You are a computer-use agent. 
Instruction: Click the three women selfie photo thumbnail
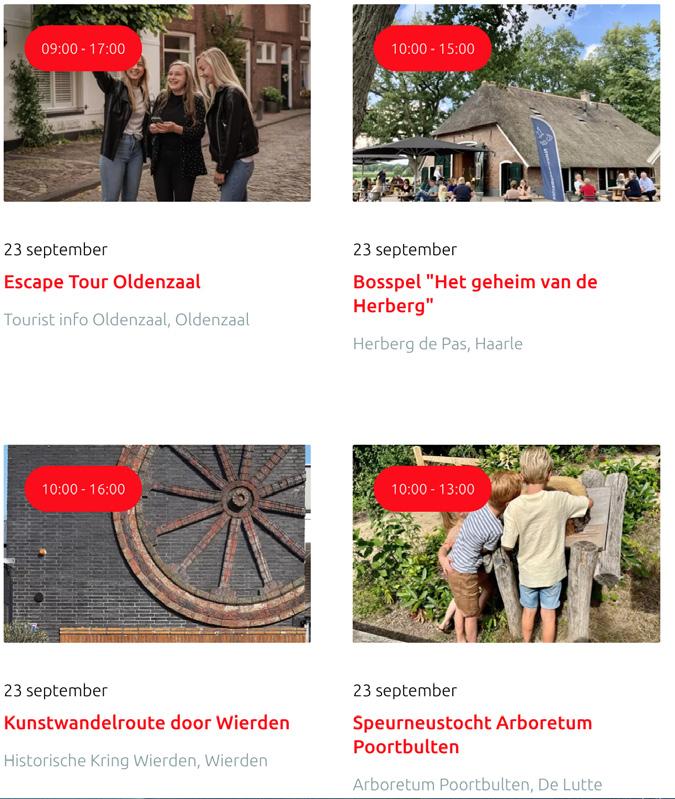157,103
